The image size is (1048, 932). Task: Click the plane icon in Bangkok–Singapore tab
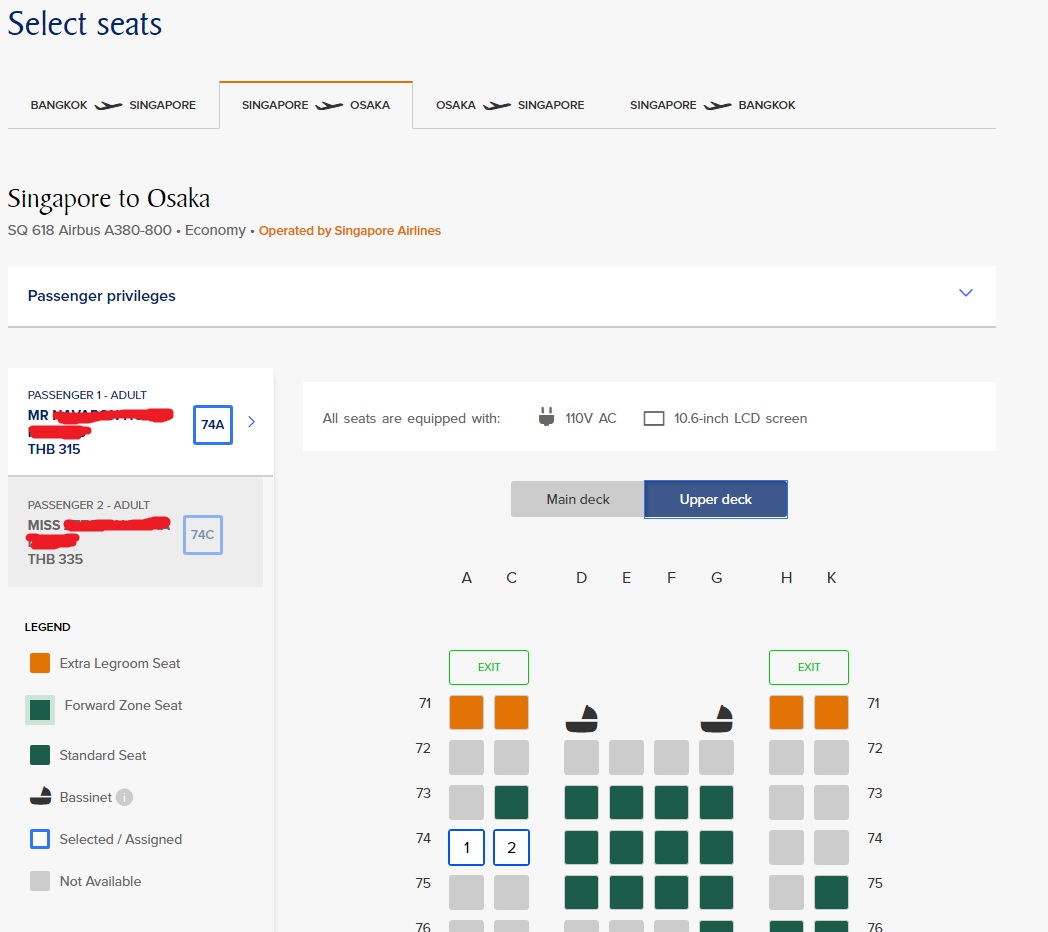[x=108, y=105]
